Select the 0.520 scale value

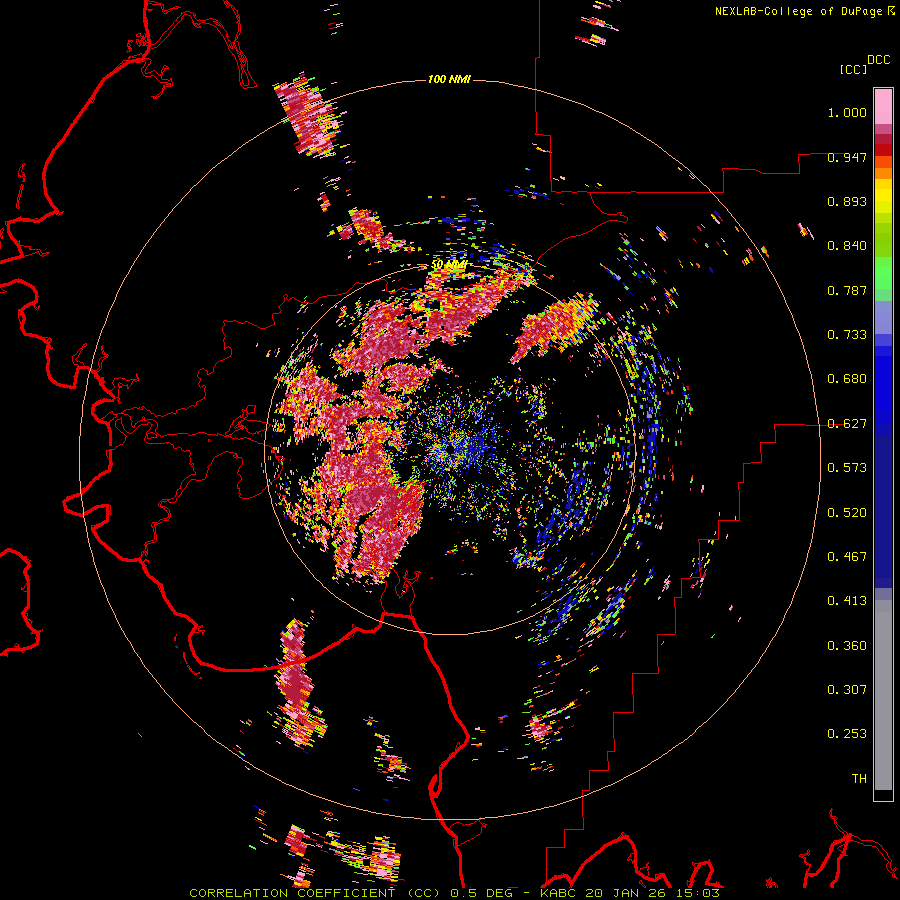847,513
